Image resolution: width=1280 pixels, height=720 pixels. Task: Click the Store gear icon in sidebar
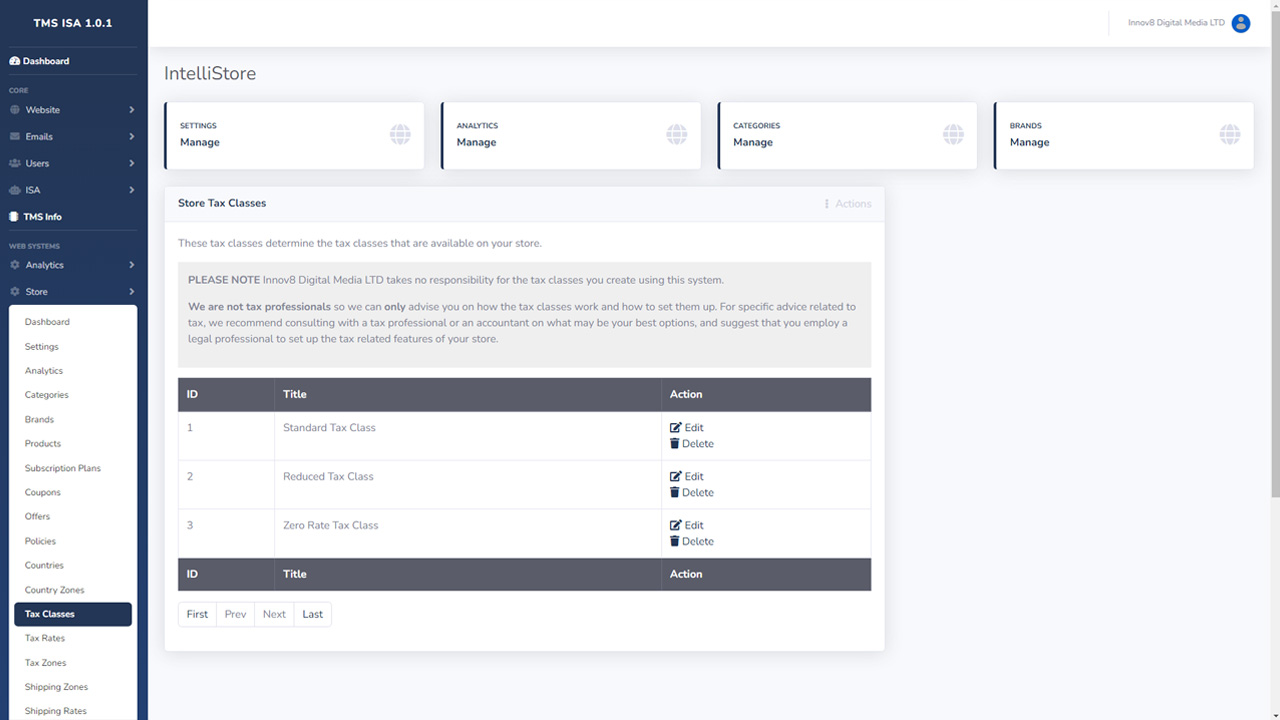15,292
